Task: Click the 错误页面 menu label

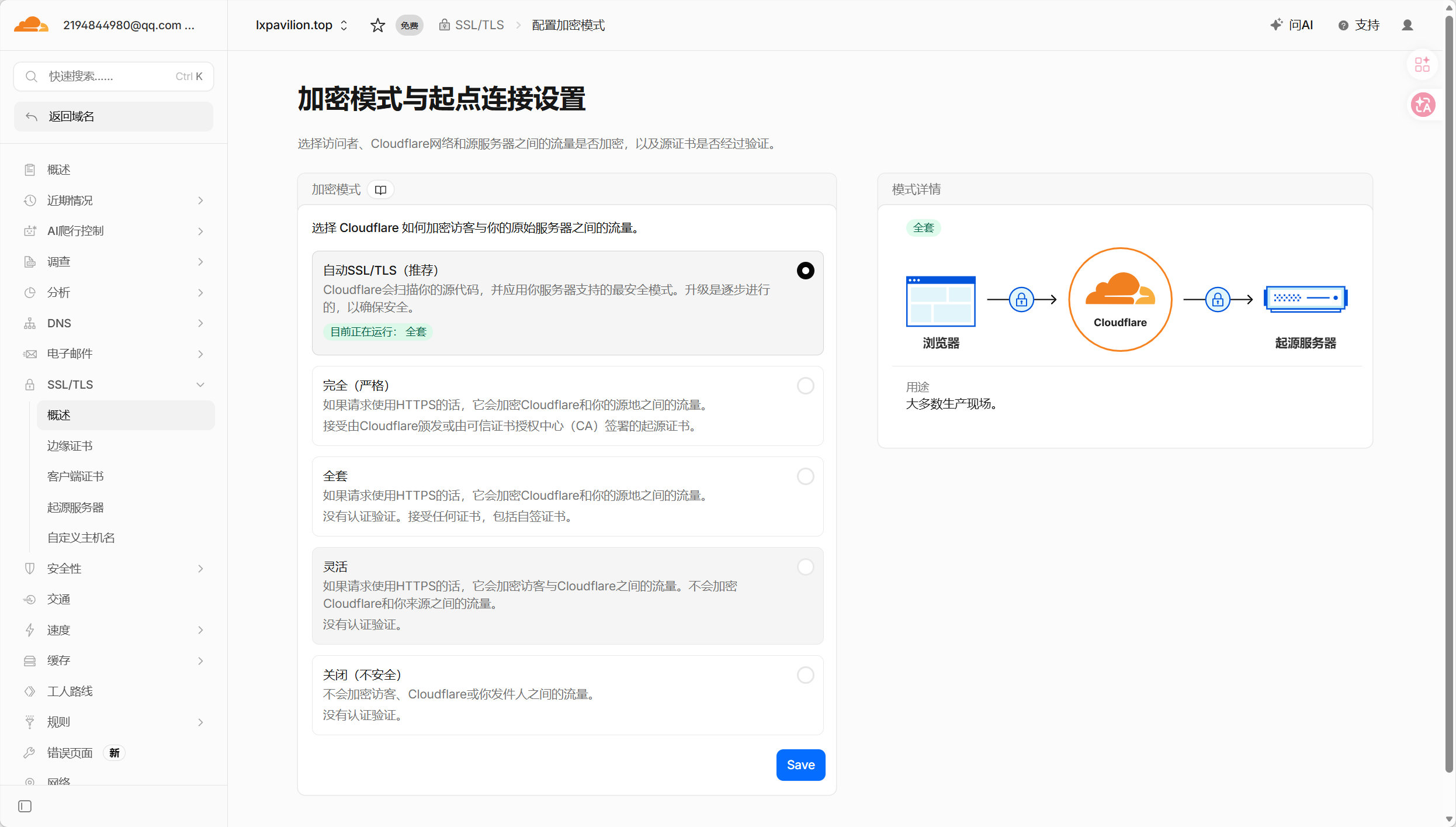Action: pyautogui.click(x=70, y=753)
